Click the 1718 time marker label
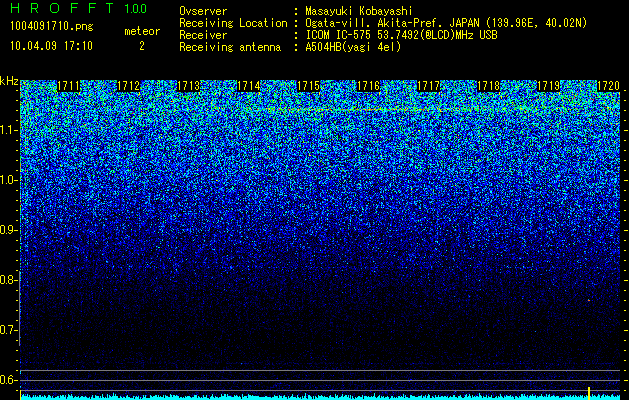Image resolution: width=629 pixels, height=400 pixels. [489, 86]
